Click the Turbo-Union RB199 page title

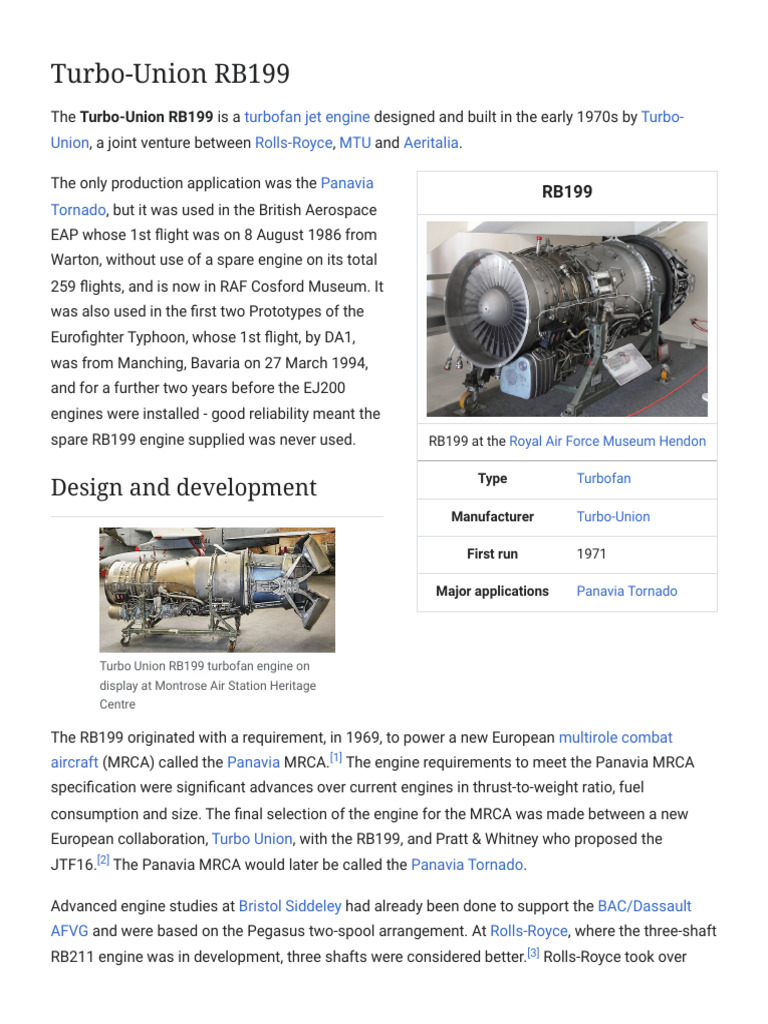pos(170,74)
